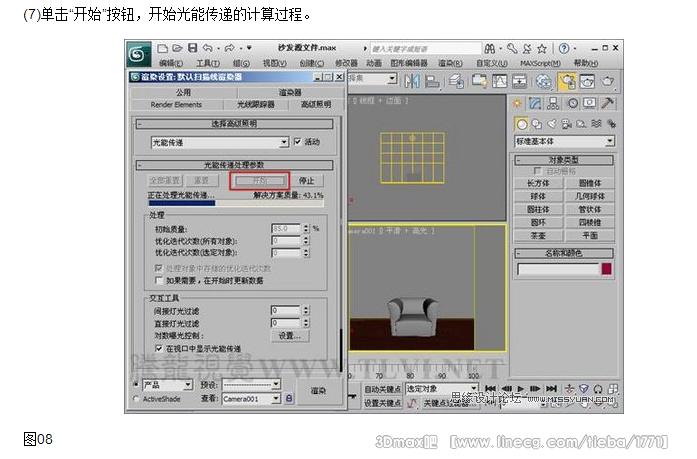Collapse the 选择高级照明 rollout
The width and height of the screenshot is (697, 459).
click(234, 124)
